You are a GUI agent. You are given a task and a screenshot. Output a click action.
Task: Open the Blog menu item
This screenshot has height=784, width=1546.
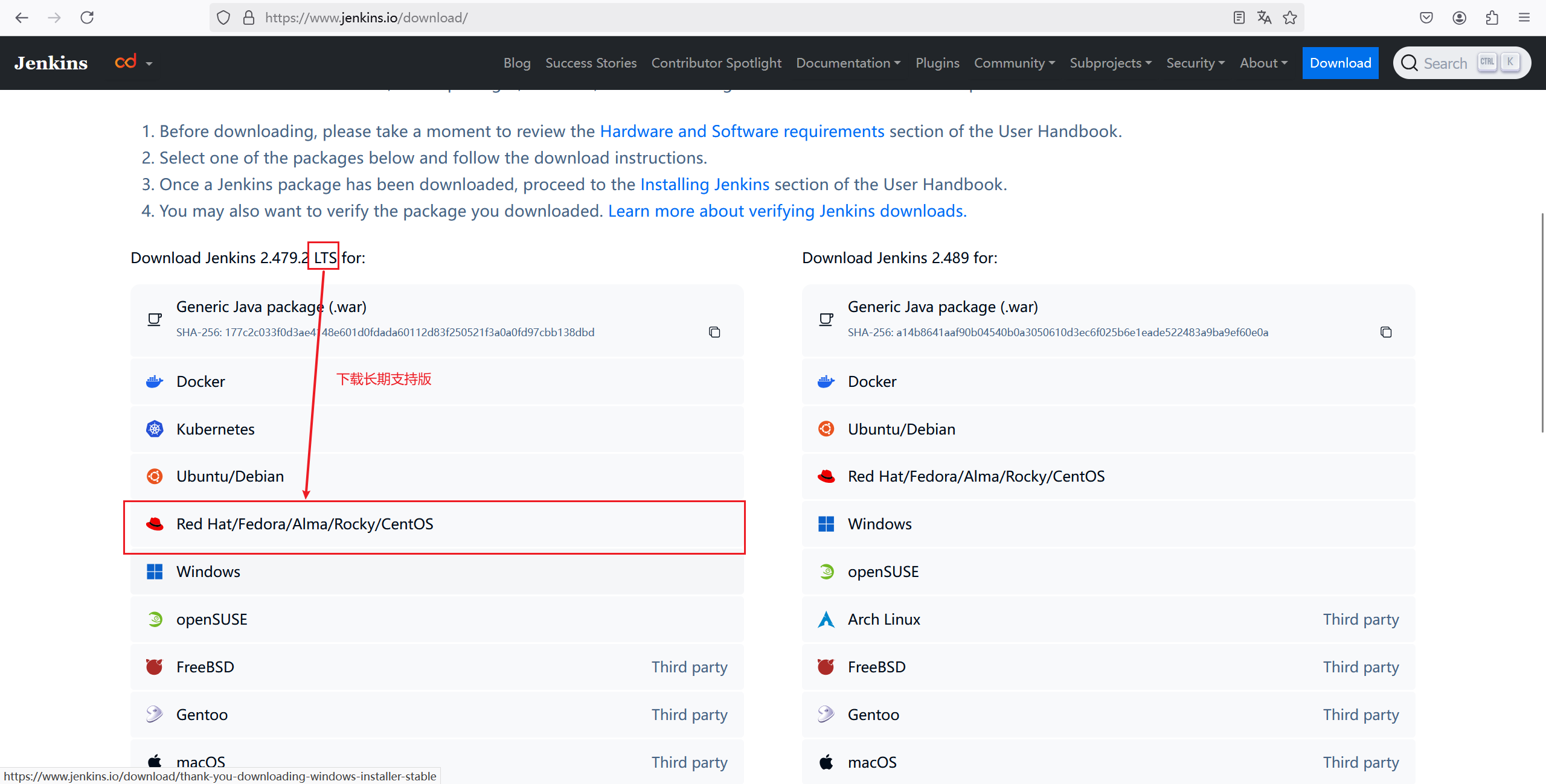tap(517, 63)
